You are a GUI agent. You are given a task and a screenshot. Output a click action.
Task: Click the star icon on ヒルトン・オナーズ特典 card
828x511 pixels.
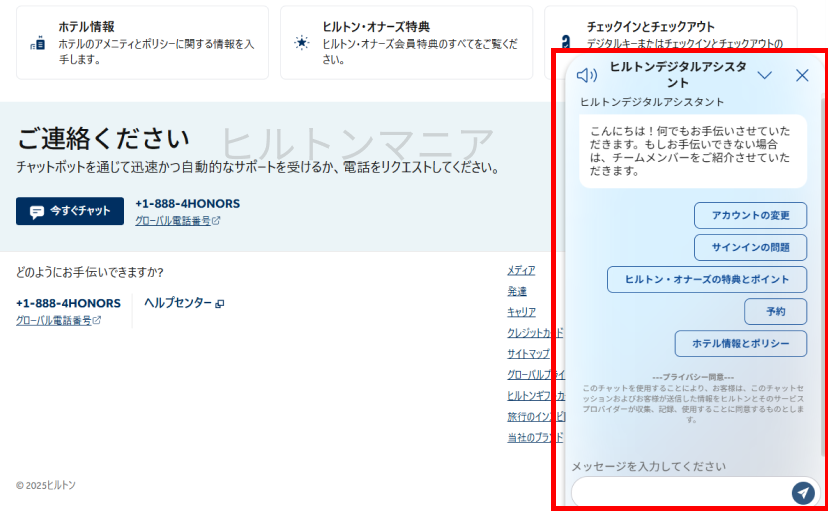[x=302, y=43]
